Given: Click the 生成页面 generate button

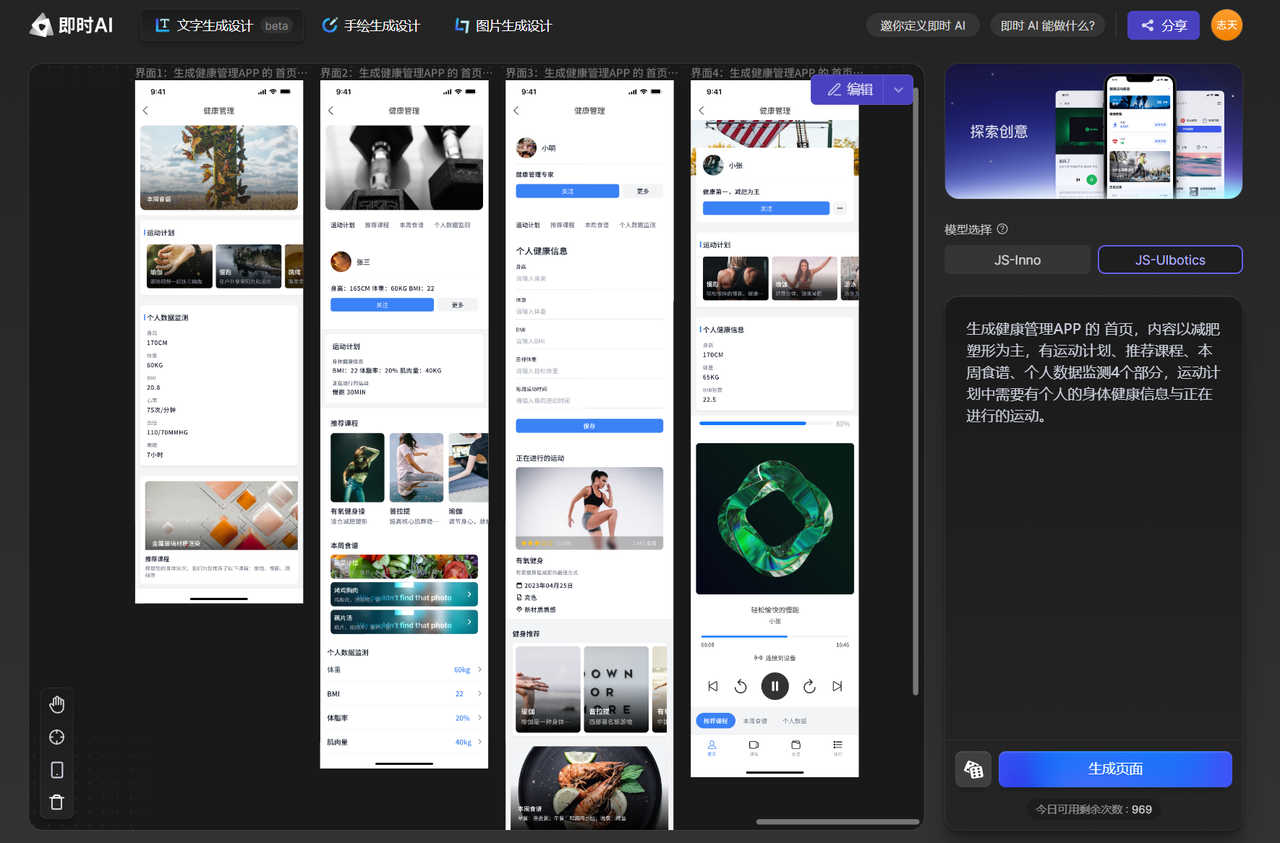Looking at the screenshot, I should 1115,769.
